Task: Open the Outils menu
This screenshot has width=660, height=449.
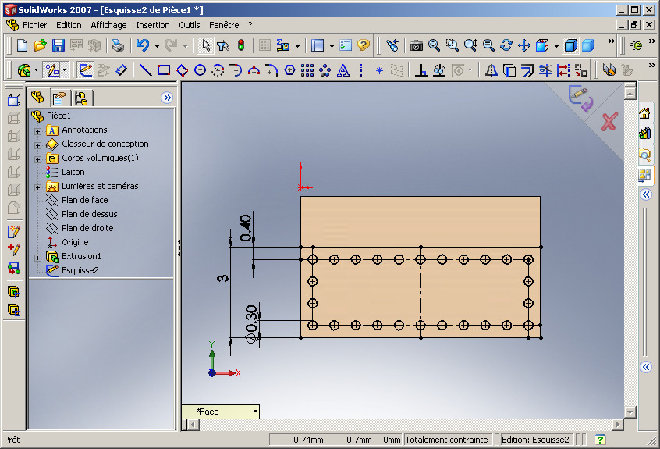Action: [189, 25]
